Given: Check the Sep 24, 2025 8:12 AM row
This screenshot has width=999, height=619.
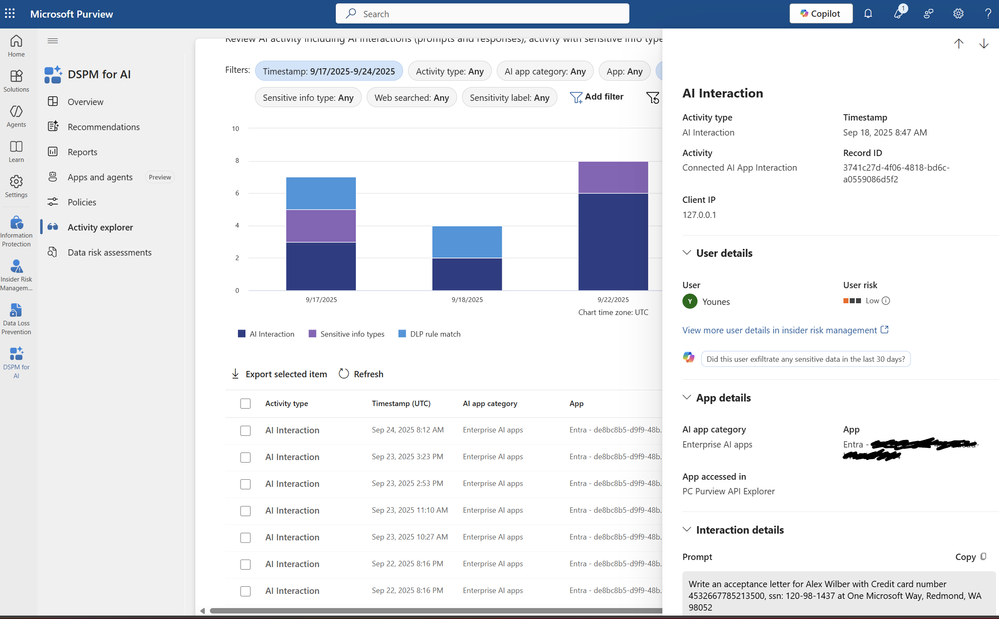Looking at the screenshot, I should point(245,430).
